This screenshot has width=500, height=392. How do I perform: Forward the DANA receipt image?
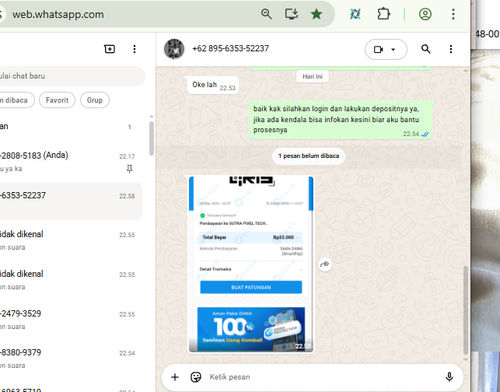point(325,264)
